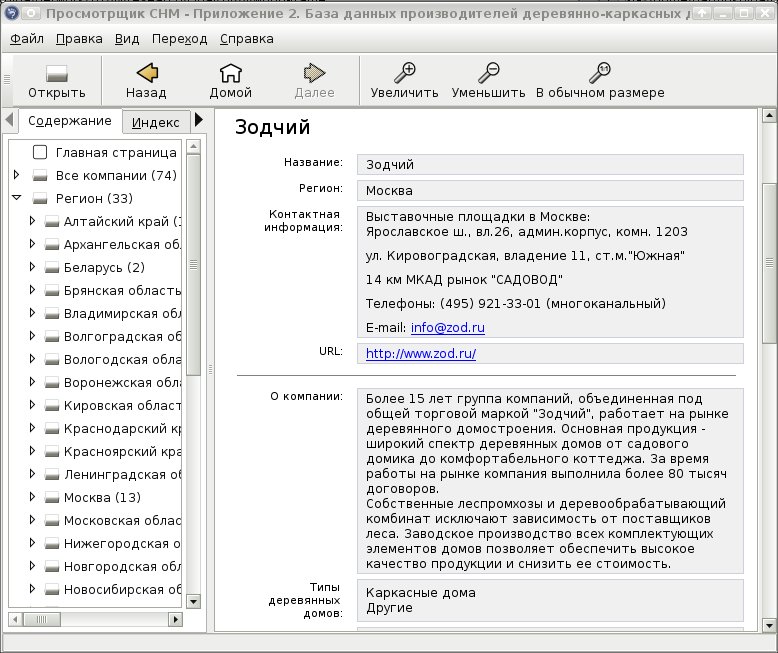The height and width of the screenshot is (653, 778).
Task: Go back with the Назад arrow
Action: pyautogui.click(x=147, y=73)
